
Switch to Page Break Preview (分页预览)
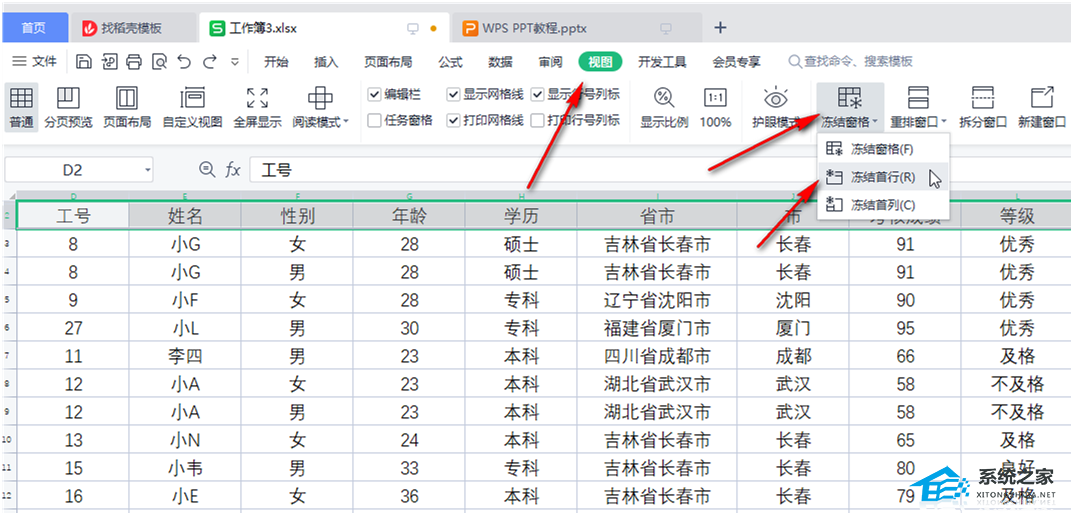point(68,107)
